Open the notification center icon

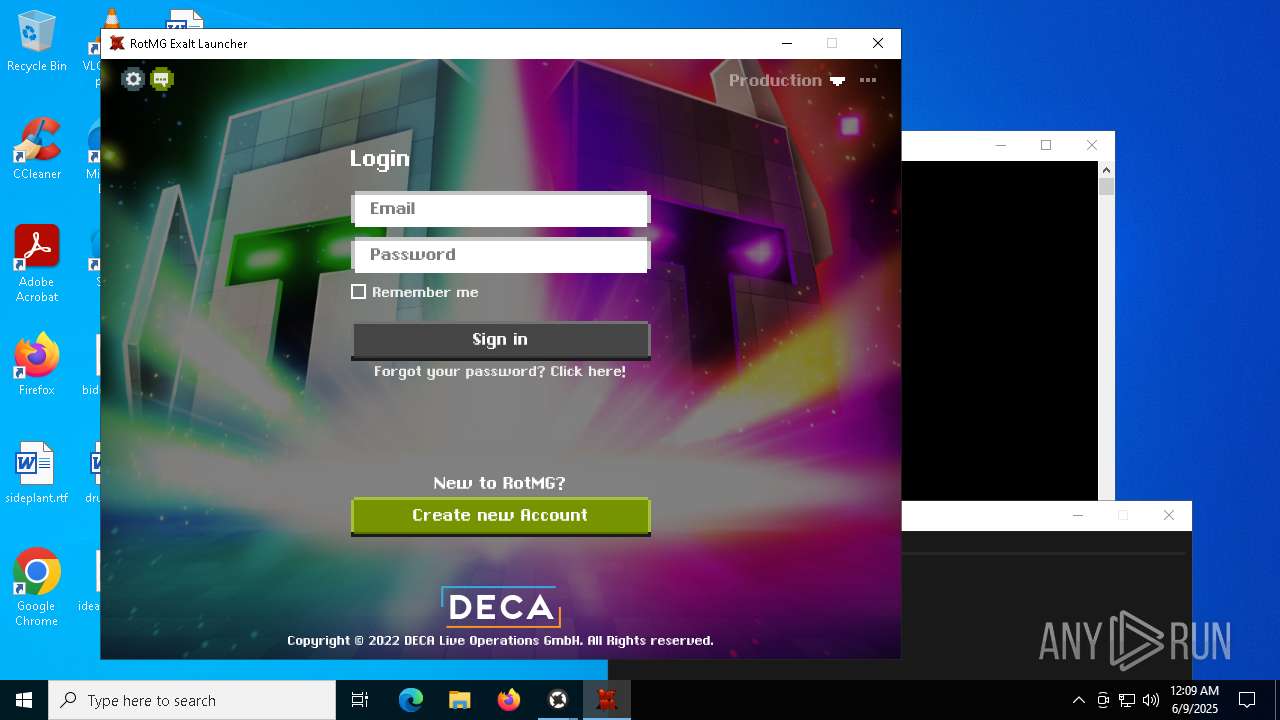click(1247, 700)
